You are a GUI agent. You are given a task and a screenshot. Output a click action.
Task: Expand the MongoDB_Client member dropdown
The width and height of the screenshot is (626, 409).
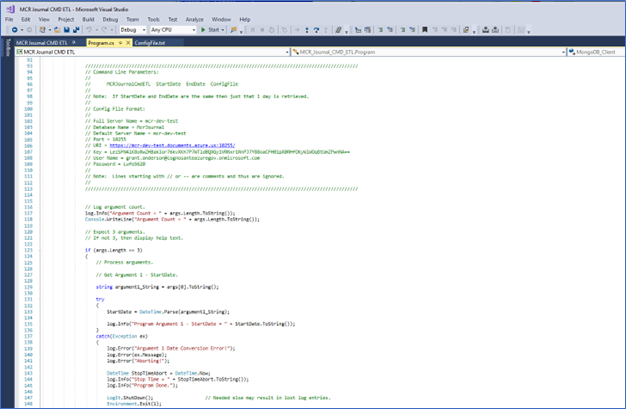tap(594, 52)
